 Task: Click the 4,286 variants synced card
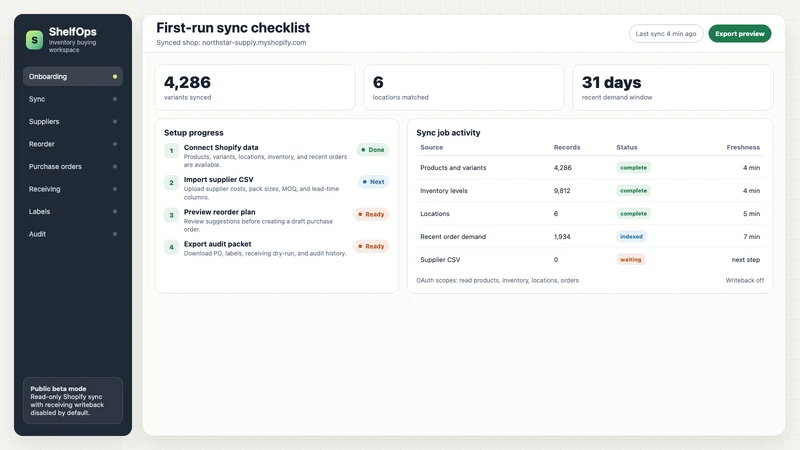(255, 87)
